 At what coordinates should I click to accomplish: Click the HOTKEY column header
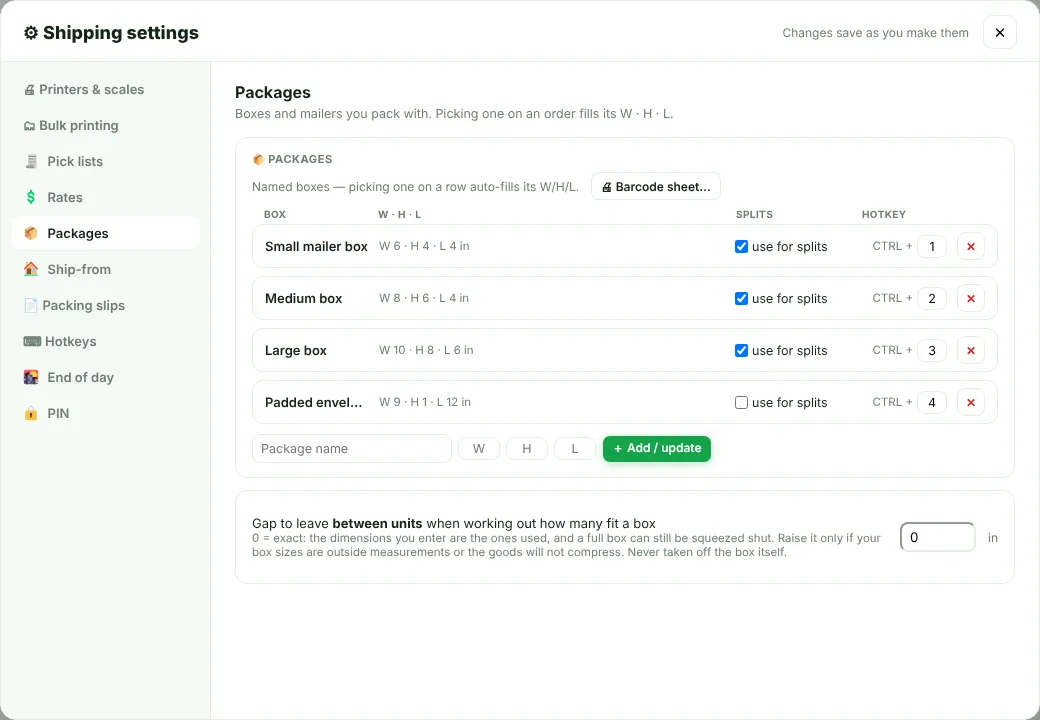click(883, 215)
